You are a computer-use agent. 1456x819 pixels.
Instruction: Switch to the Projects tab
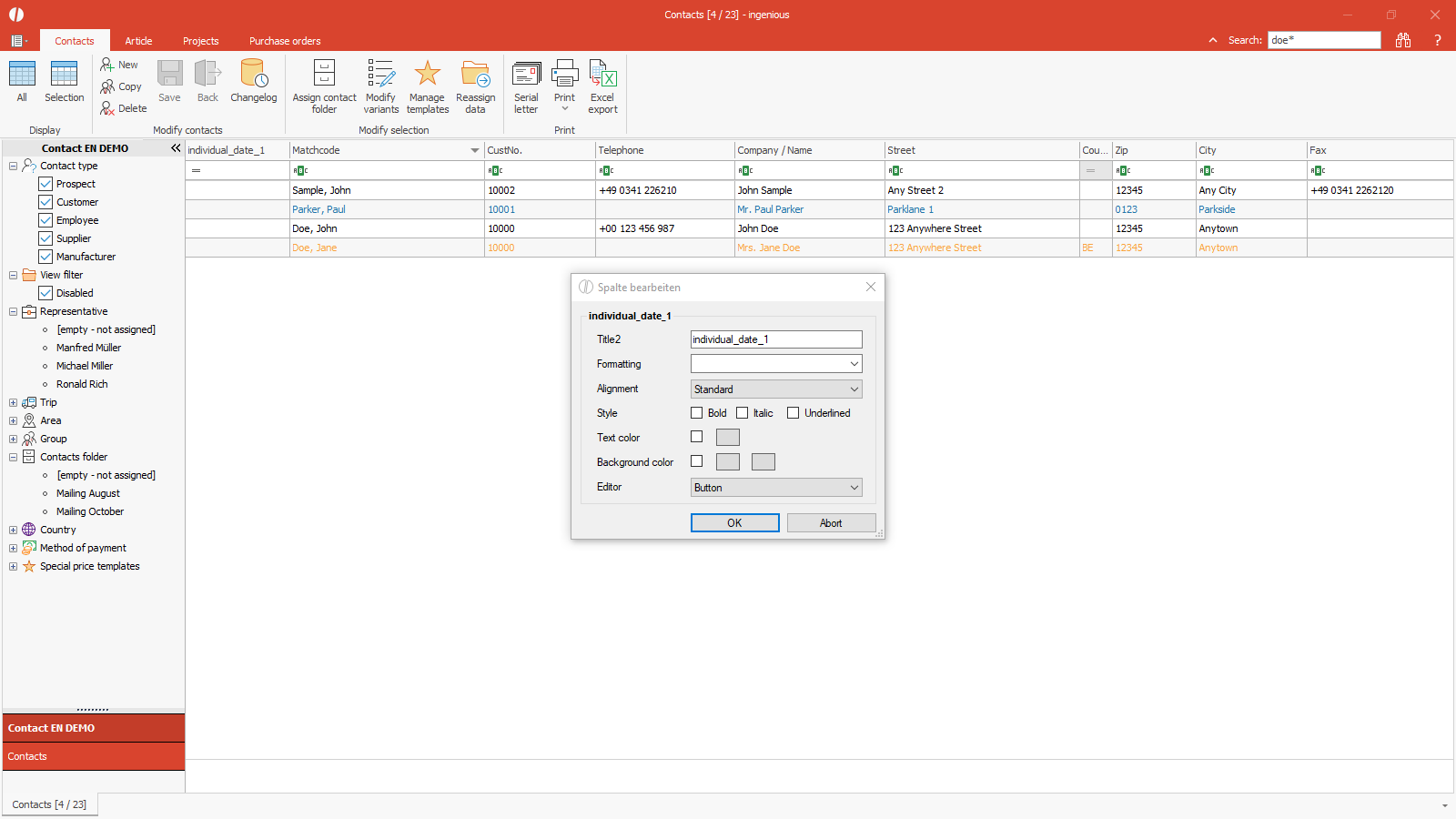click(x=200, y=41)
